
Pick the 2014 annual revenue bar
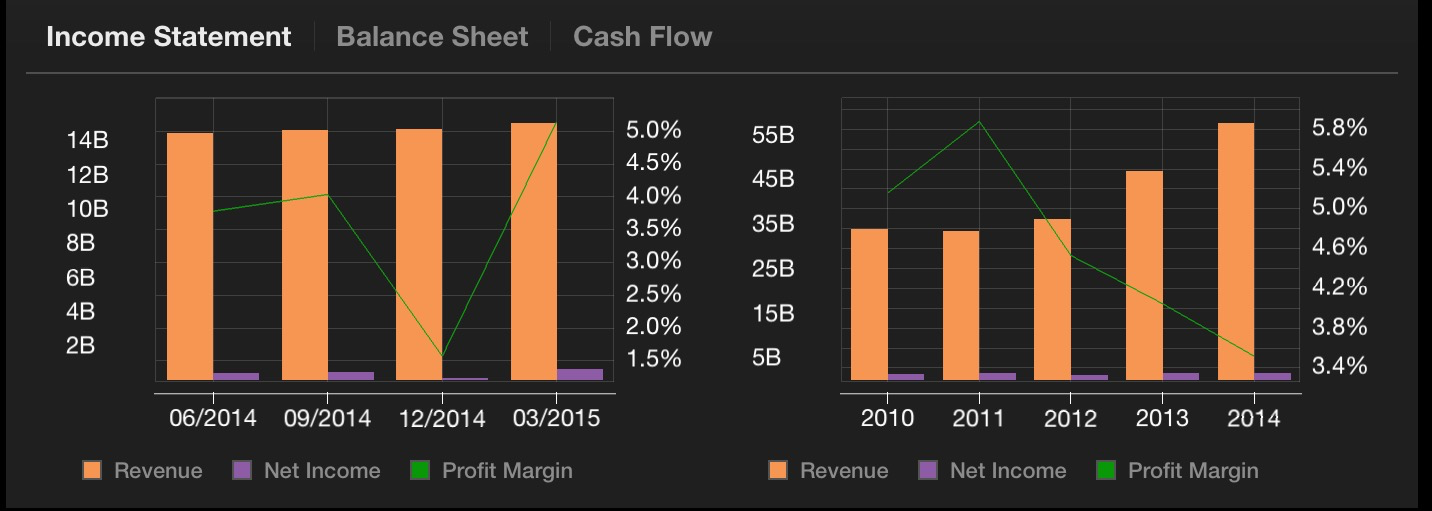tap(1236, 251)
